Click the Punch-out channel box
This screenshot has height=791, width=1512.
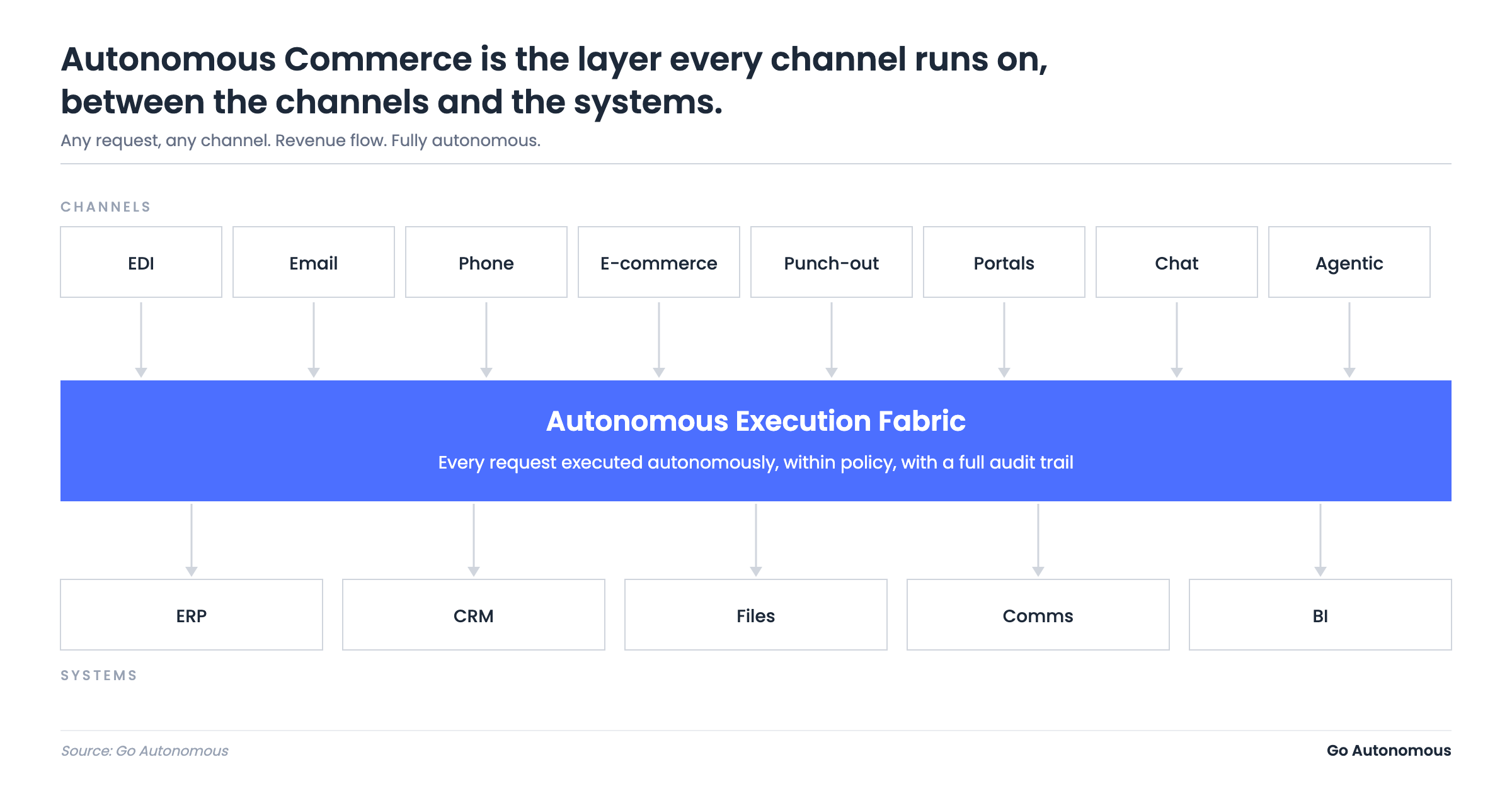(x=832, y=262)
